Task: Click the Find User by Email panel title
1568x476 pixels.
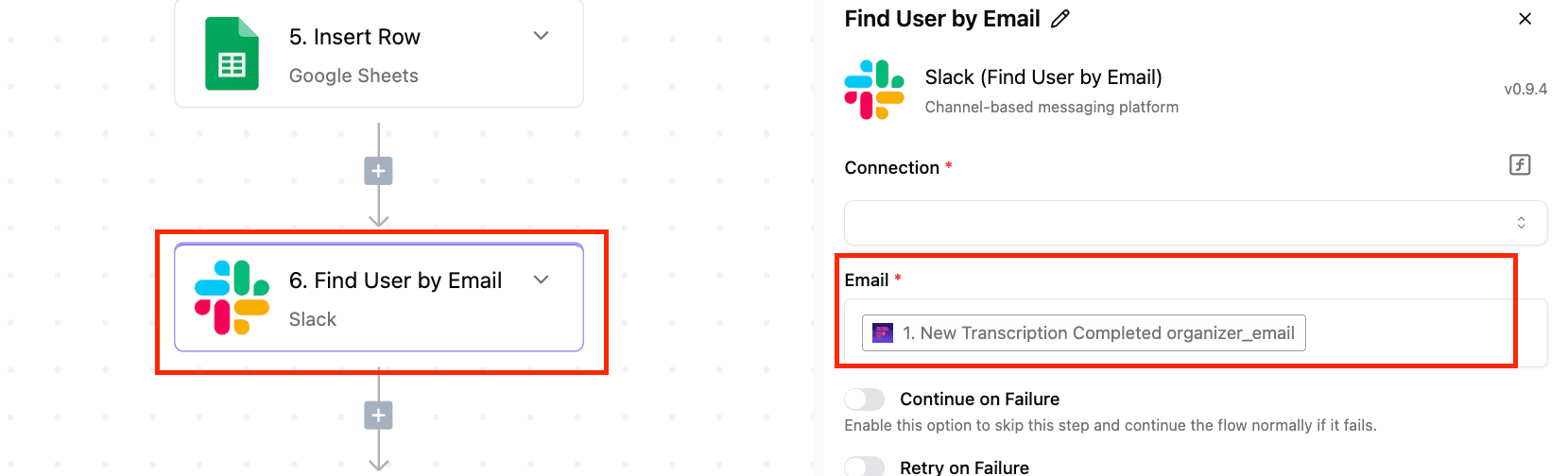Action: coord(942,19)
